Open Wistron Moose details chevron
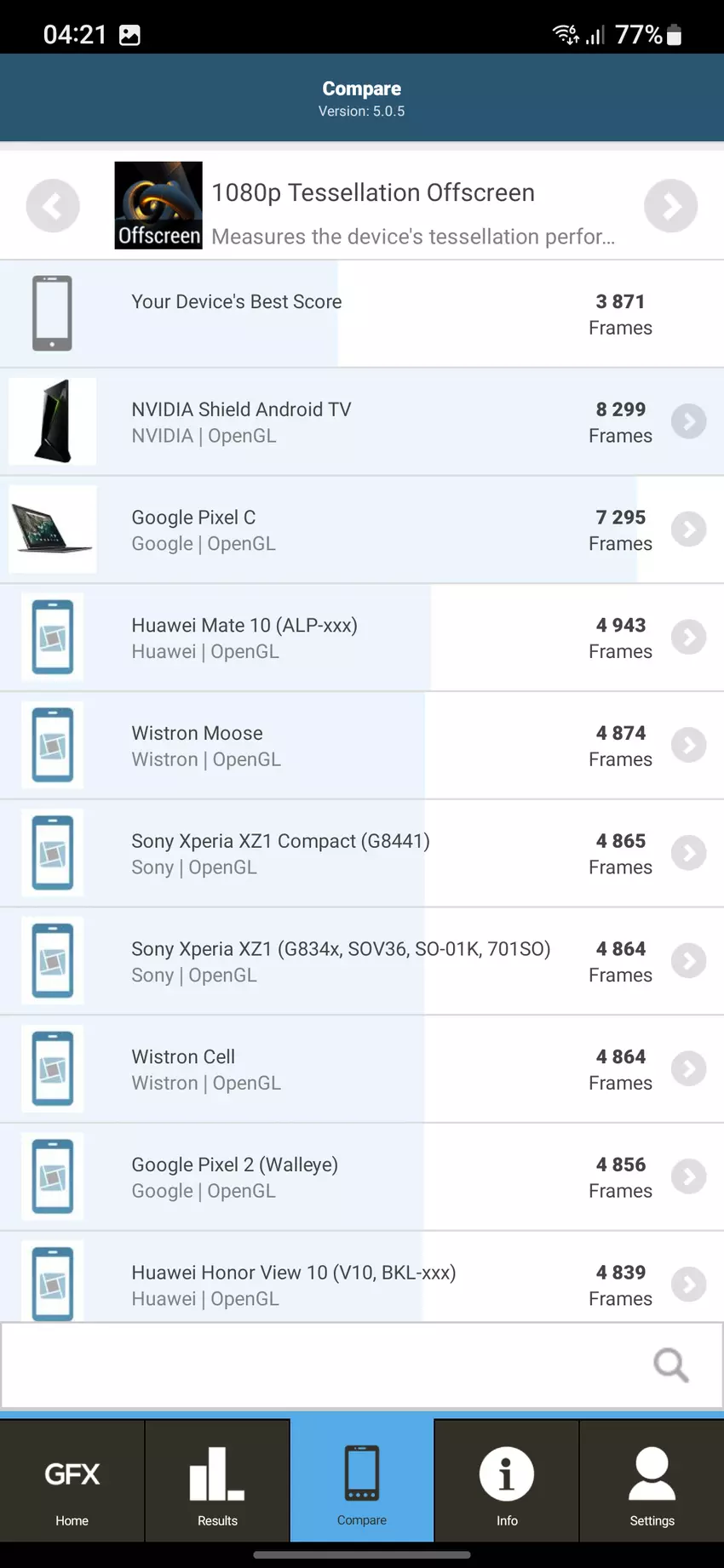This screenshot has height=1568, width=724. point(688,746)
